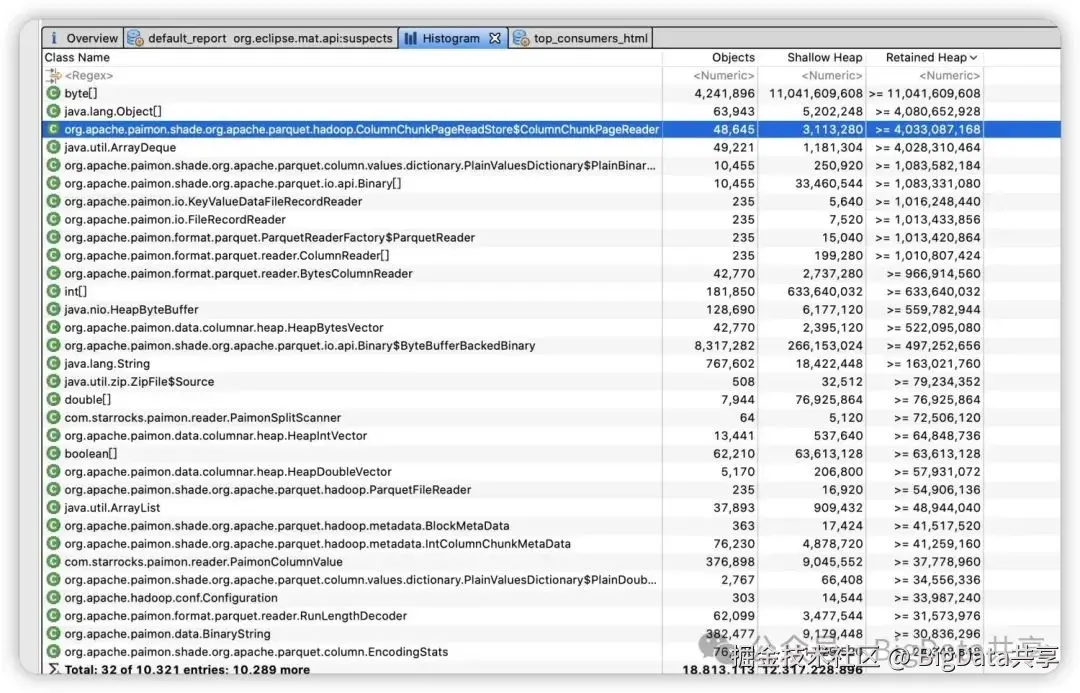
Task: Click the class icon beside byte[]
Action: pos(53,93)
